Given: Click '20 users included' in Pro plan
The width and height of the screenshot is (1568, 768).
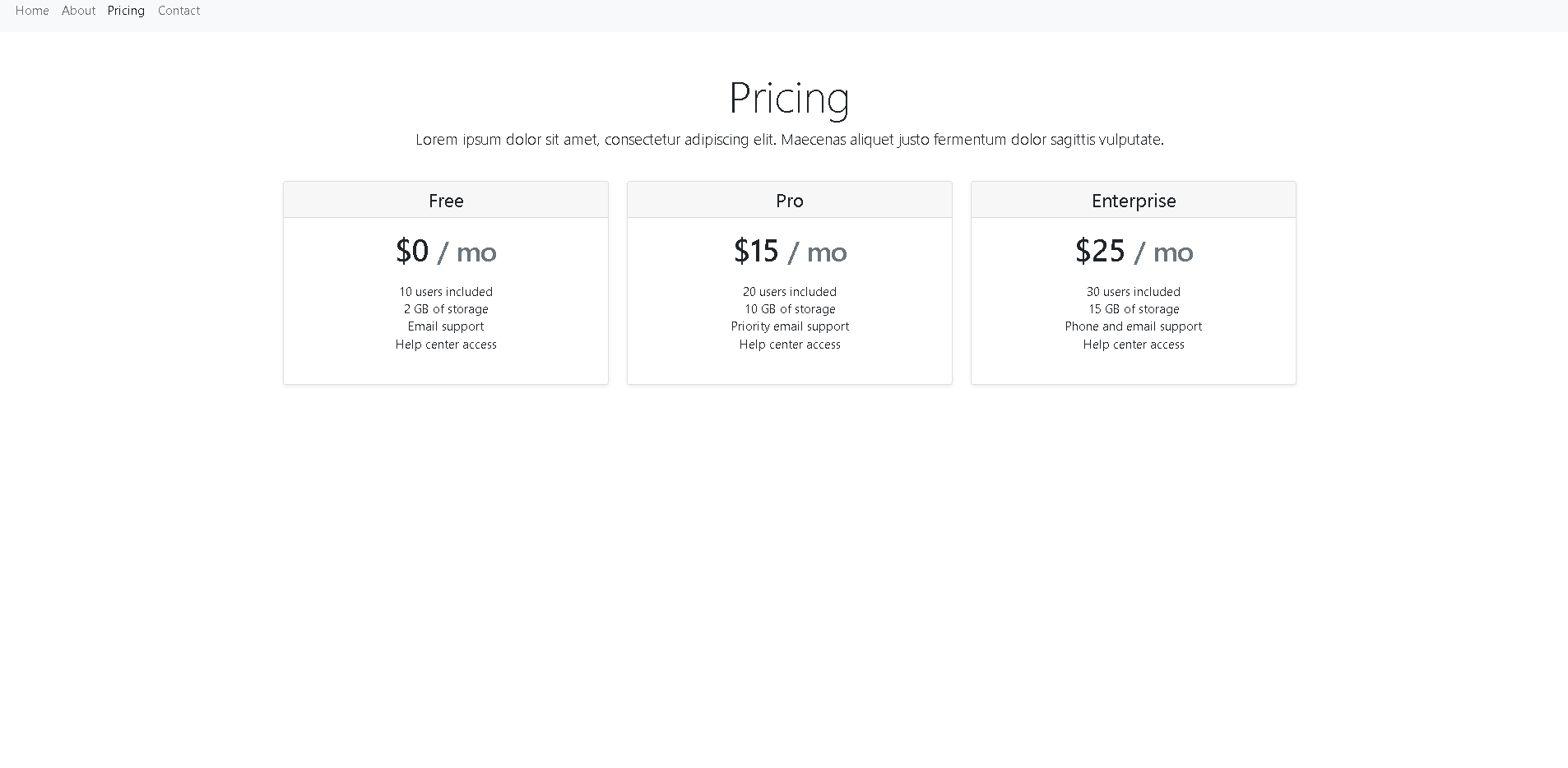Looking at the screenshot, I should pyautogui.click(x=790, y=292).
